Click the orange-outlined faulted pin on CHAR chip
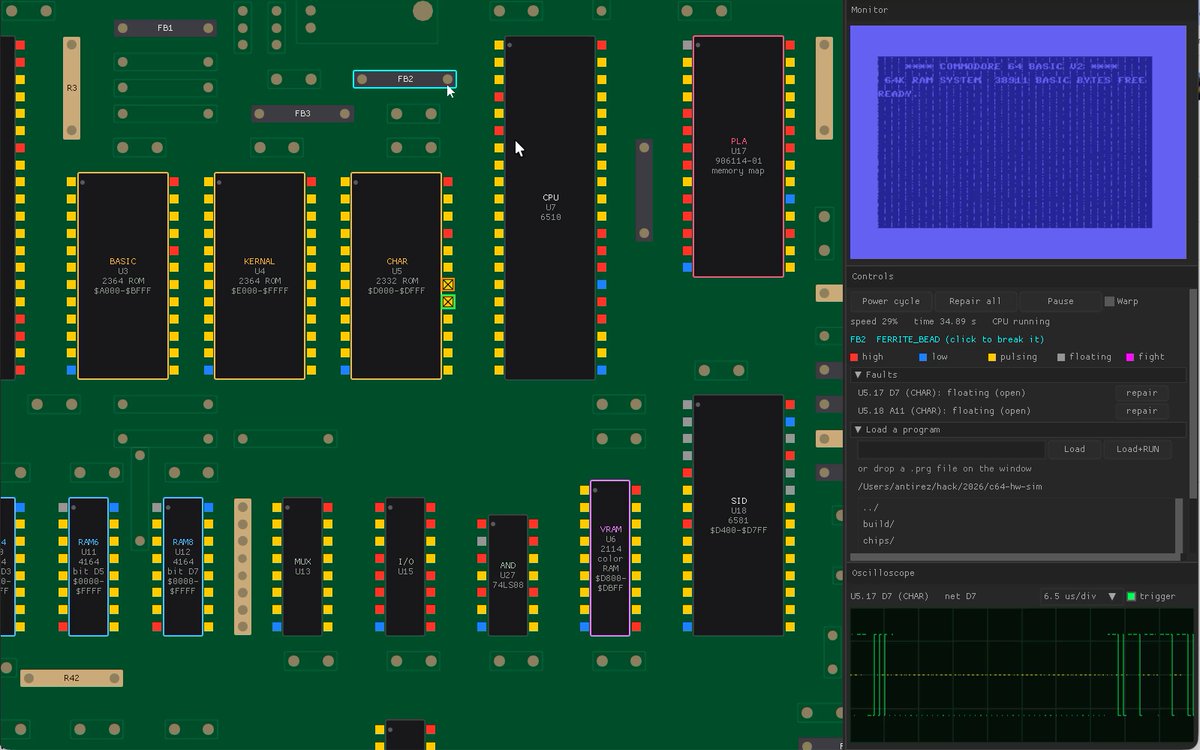This screenshot has height=750, width=1200. (448, 285)
